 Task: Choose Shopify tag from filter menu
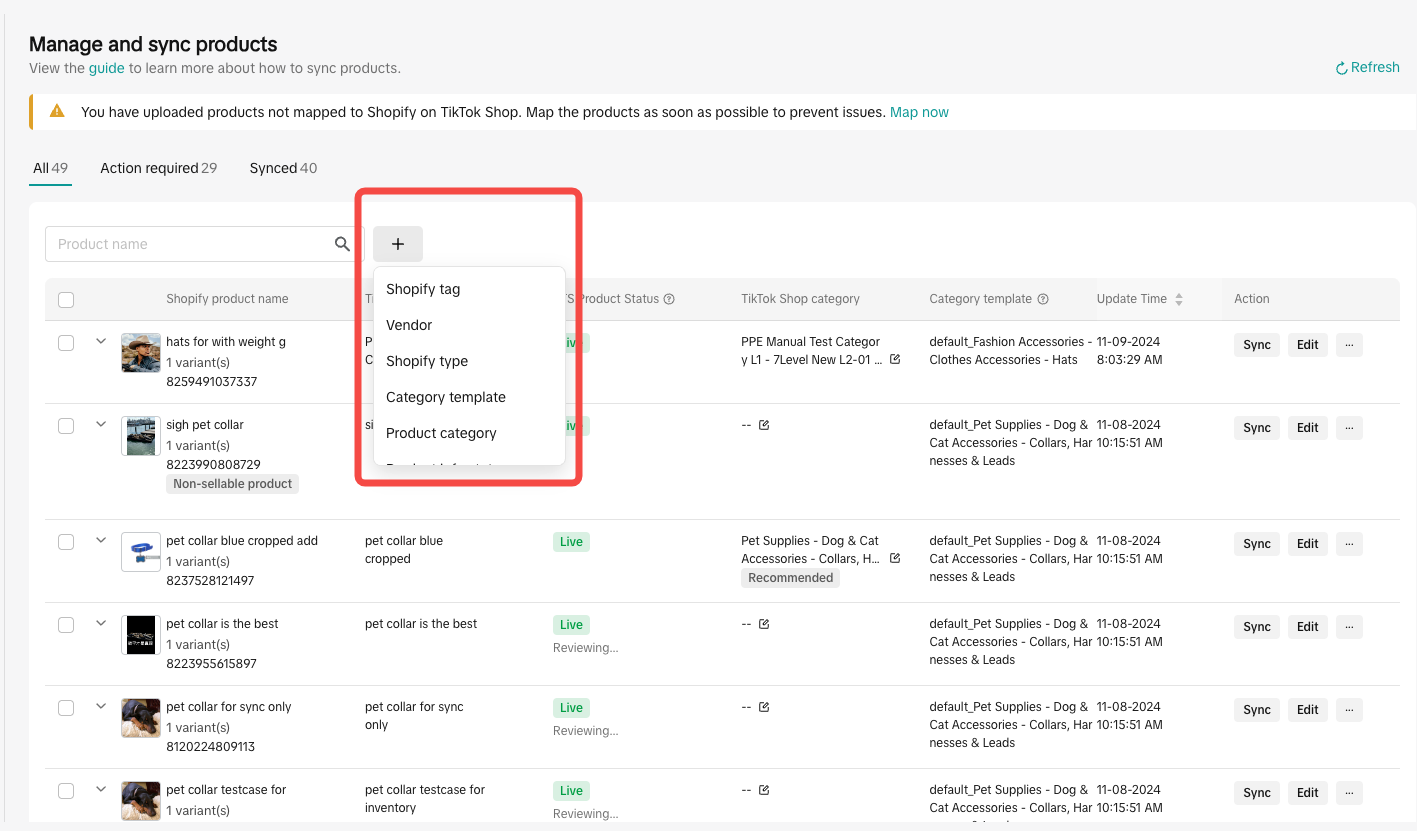click(423, 289)
